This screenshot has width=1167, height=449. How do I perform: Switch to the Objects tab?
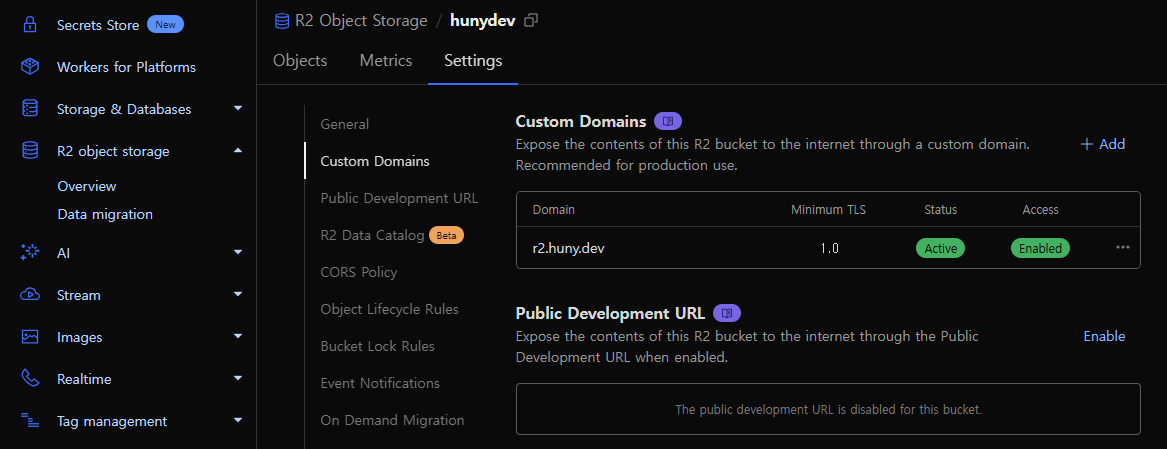coord(300,61)
